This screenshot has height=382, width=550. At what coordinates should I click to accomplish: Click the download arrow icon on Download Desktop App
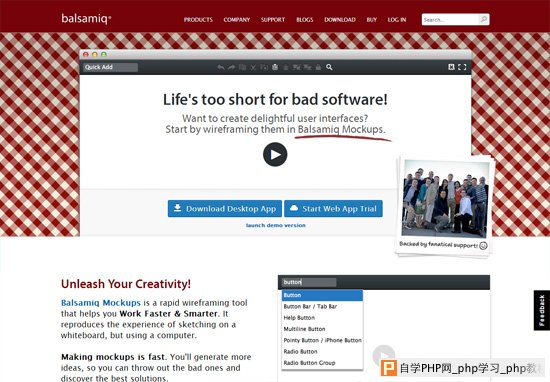tap(177, 208)
